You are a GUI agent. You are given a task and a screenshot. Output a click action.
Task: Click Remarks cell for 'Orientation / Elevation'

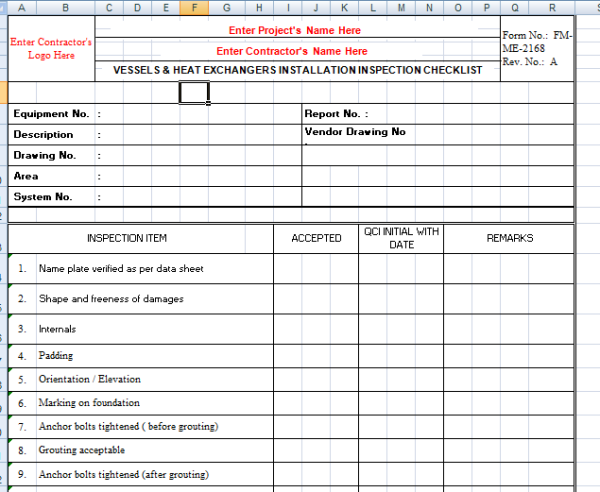tap(509, 379)
